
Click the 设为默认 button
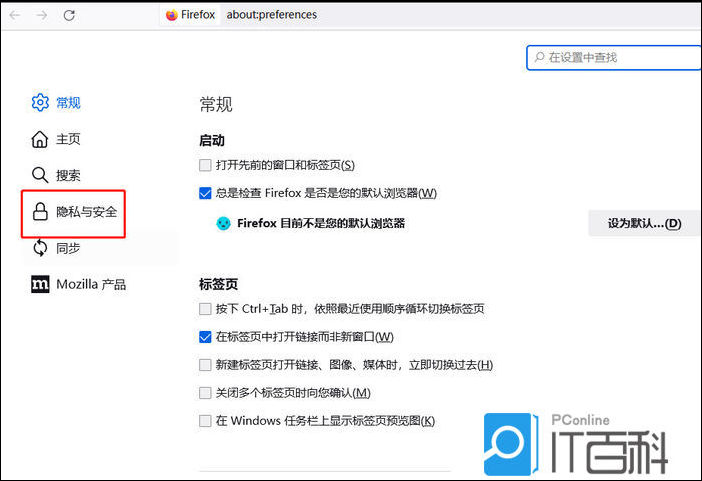pos(644,223)
